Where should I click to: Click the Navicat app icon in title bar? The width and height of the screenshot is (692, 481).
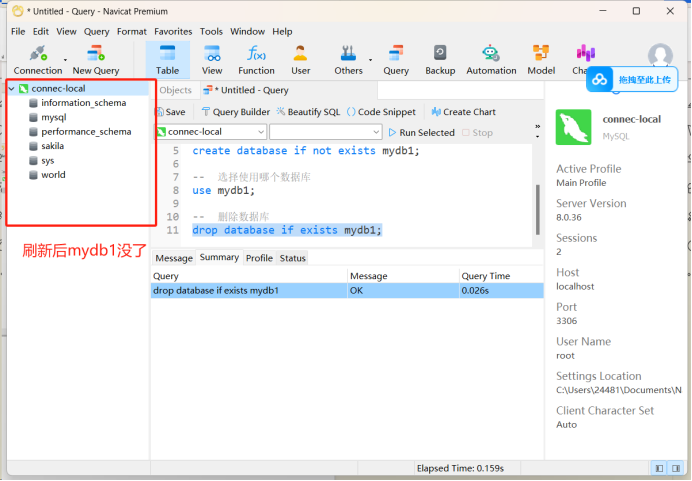point(18,11)
